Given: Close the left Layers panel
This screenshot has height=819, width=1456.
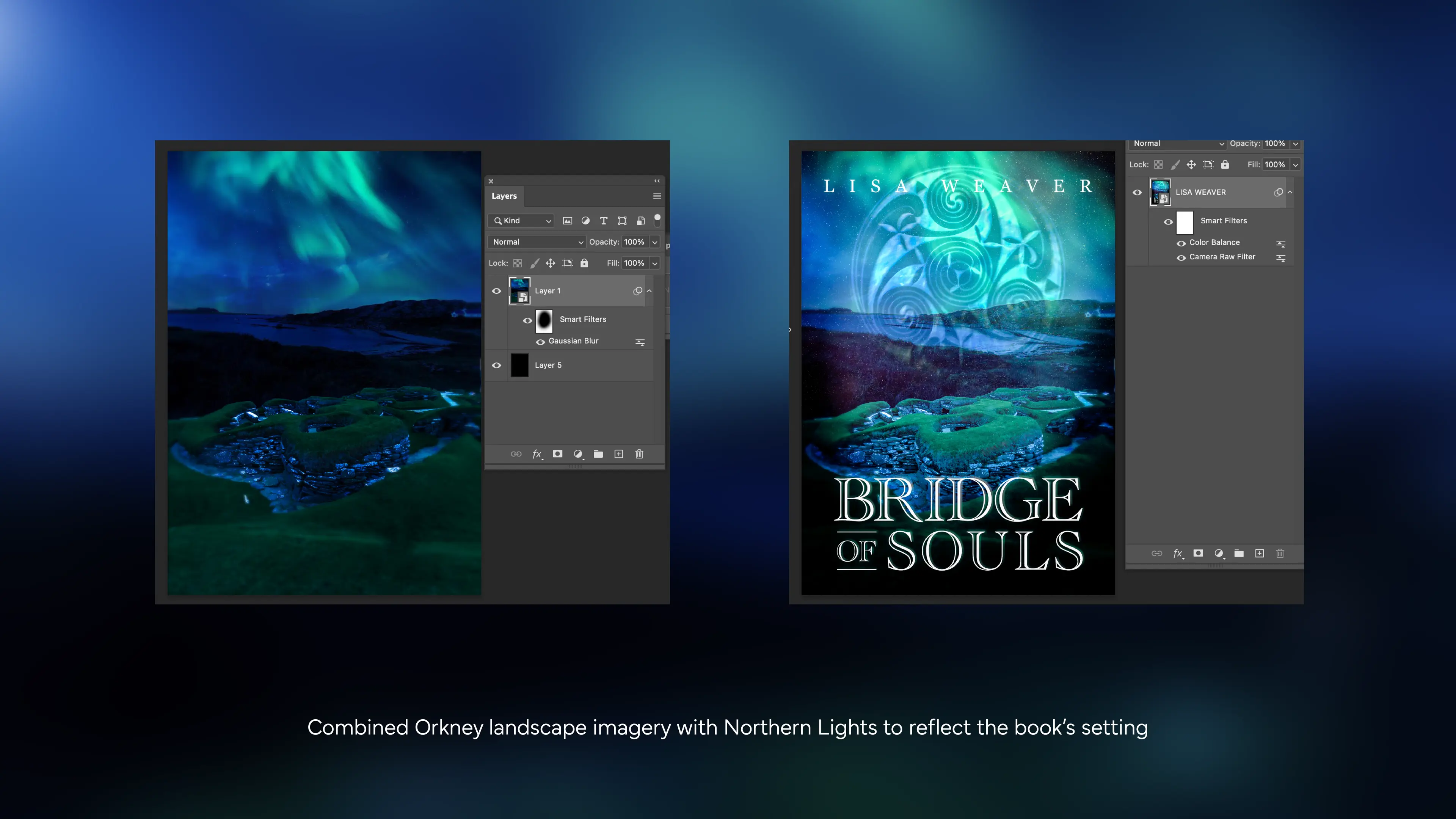Looking at the screenshot, I should coord(491,182).
